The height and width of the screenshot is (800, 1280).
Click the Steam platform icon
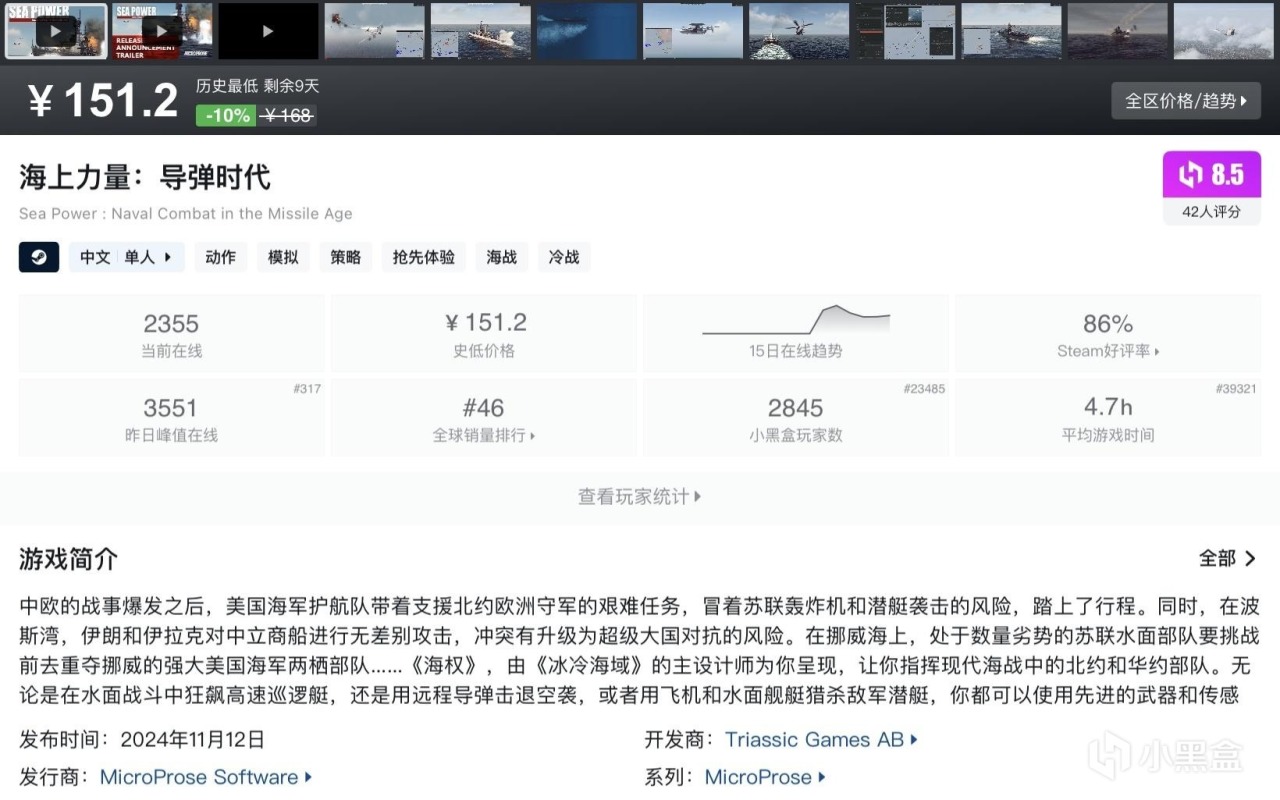pos(39,257)
